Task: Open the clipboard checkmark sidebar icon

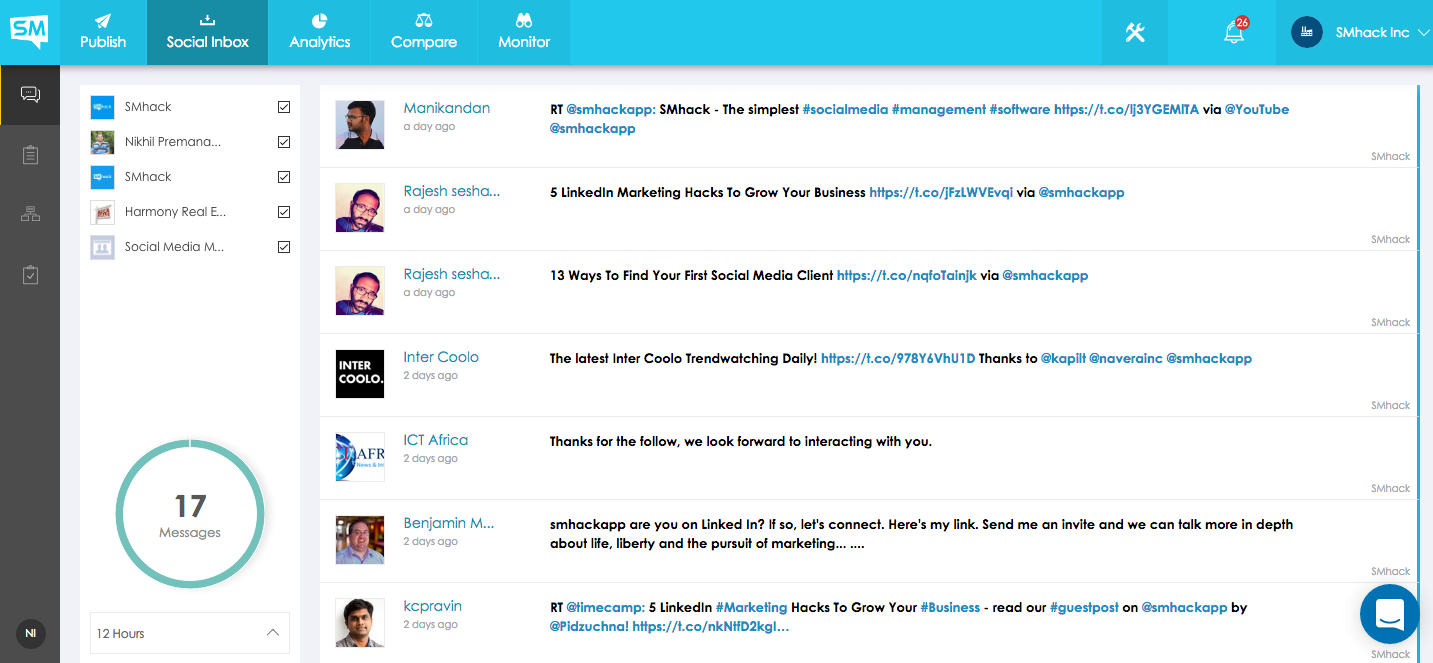Action: click(x=30, y=275)
